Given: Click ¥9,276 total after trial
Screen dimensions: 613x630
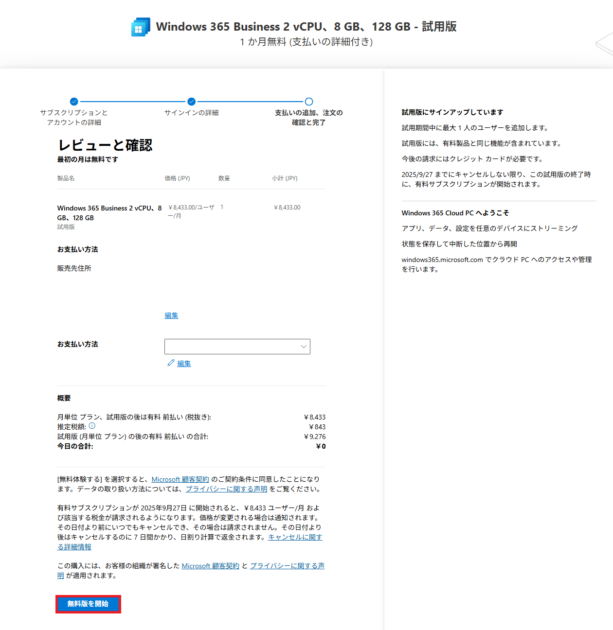Looking at the screenshot, I should tap(315, 436).
